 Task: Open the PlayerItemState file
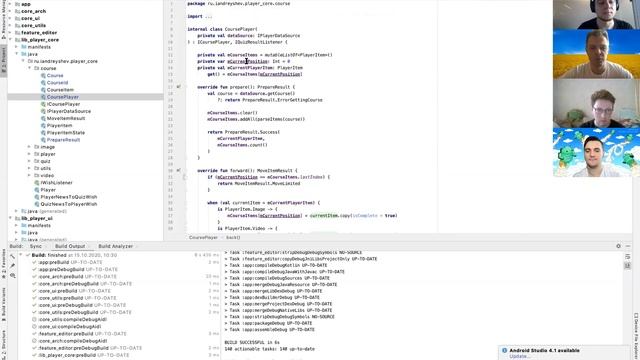(66, 133)
